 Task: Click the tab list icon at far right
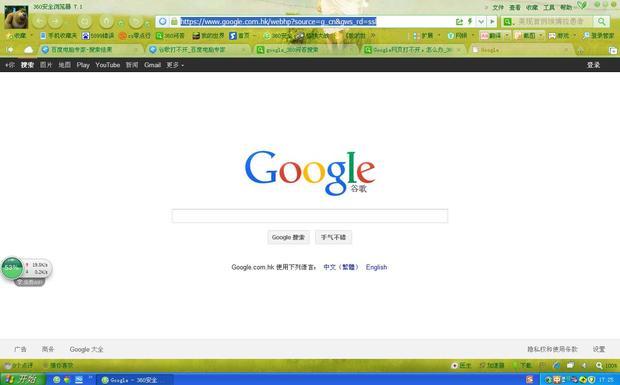612,50
